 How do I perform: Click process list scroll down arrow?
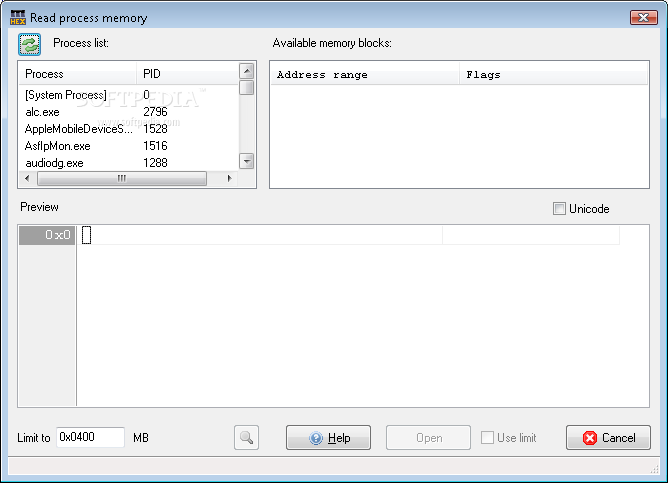click(247, 161)
